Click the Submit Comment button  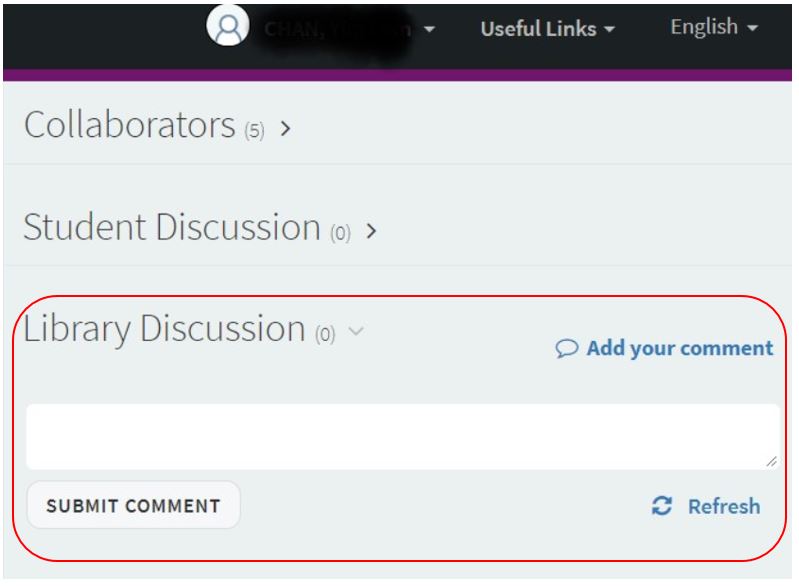tap(133, 505)
